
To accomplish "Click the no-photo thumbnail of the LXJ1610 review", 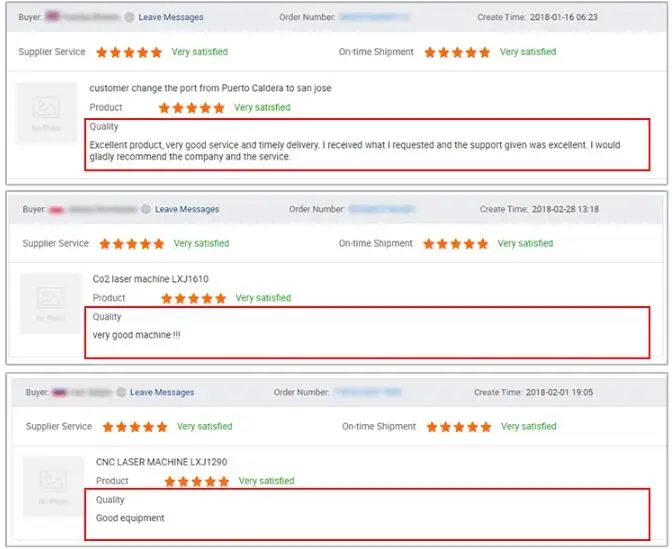I will pyautogui.click(x=50, y=304).
